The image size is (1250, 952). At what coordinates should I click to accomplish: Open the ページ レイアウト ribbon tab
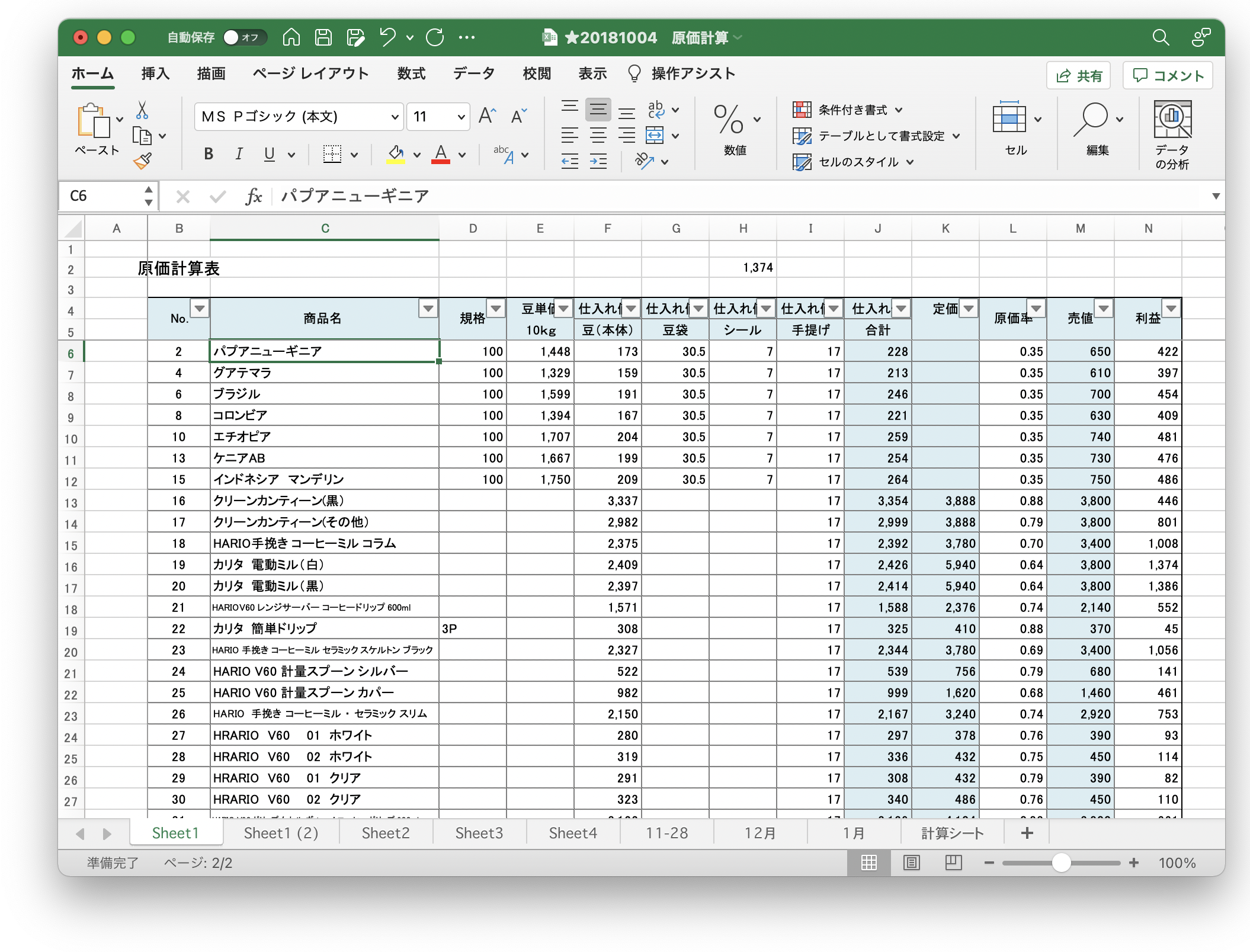point(311,73)
